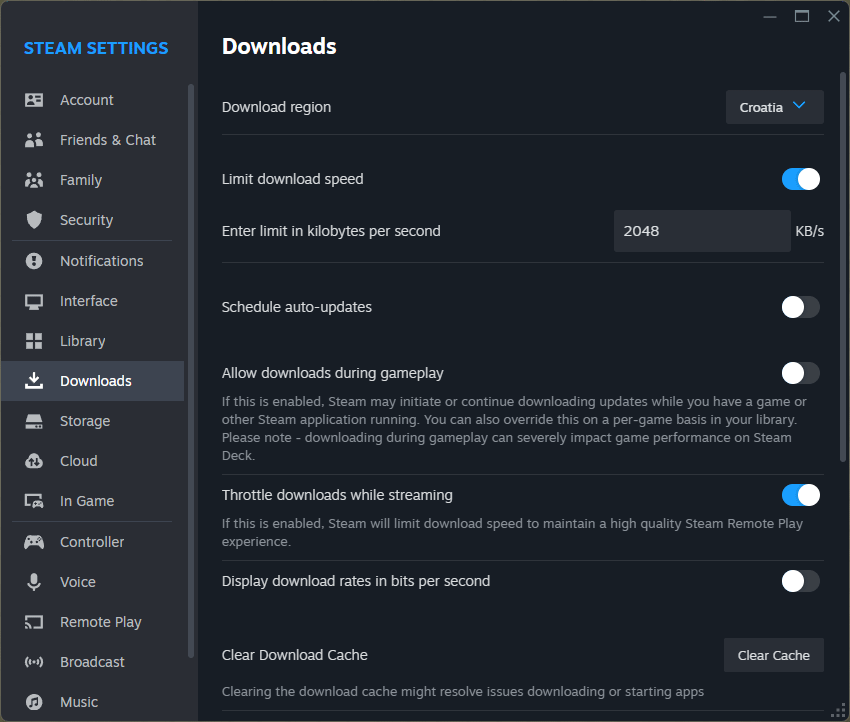This screenshot has width=850, height=722.
Task: Click the 2048 KB/s limit input field
Action: pos(702,231)
